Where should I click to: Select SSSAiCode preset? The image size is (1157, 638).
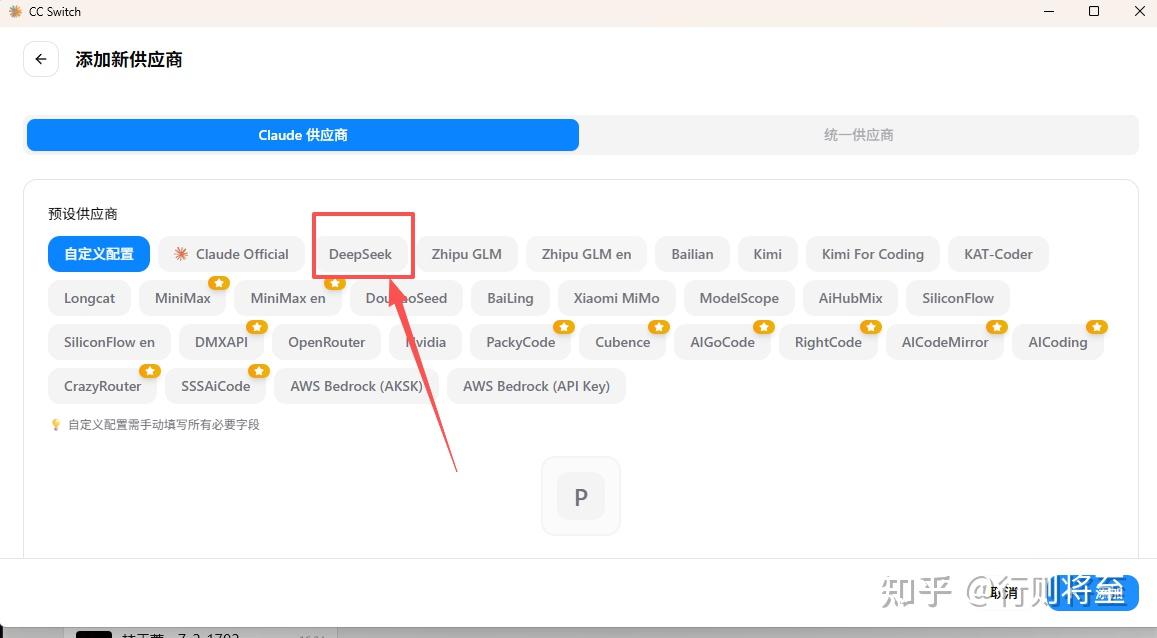[215, 386]
